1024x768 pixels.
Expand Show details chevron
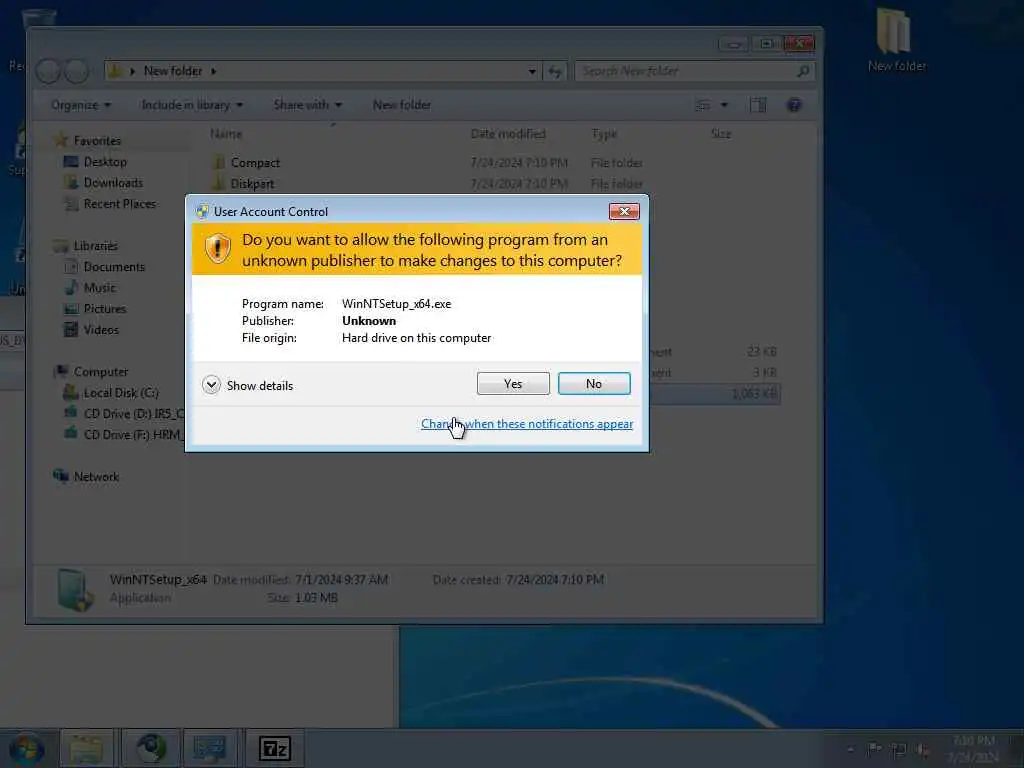211,385
